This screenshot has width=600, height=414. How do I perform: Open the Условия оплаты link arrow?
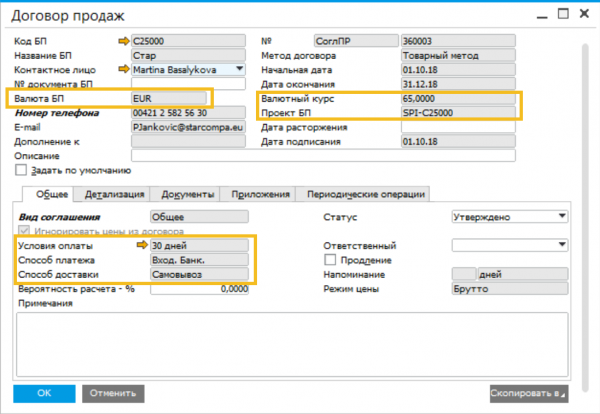pos(141,245)
